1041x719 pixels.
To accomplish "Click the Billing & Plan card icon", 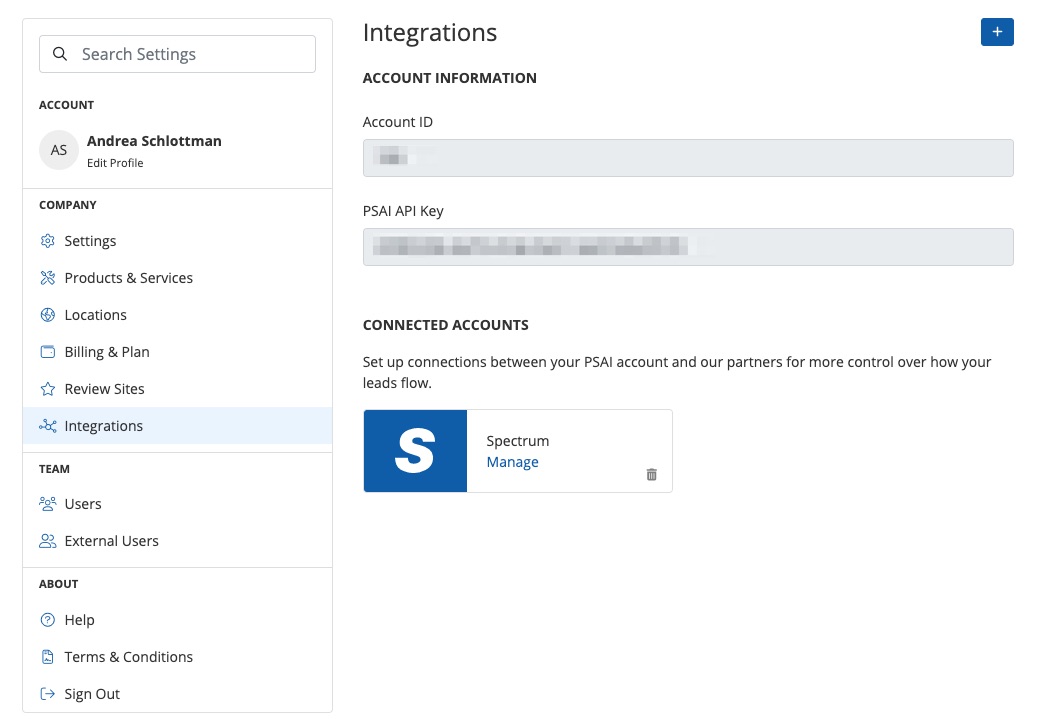I will 47,352.
